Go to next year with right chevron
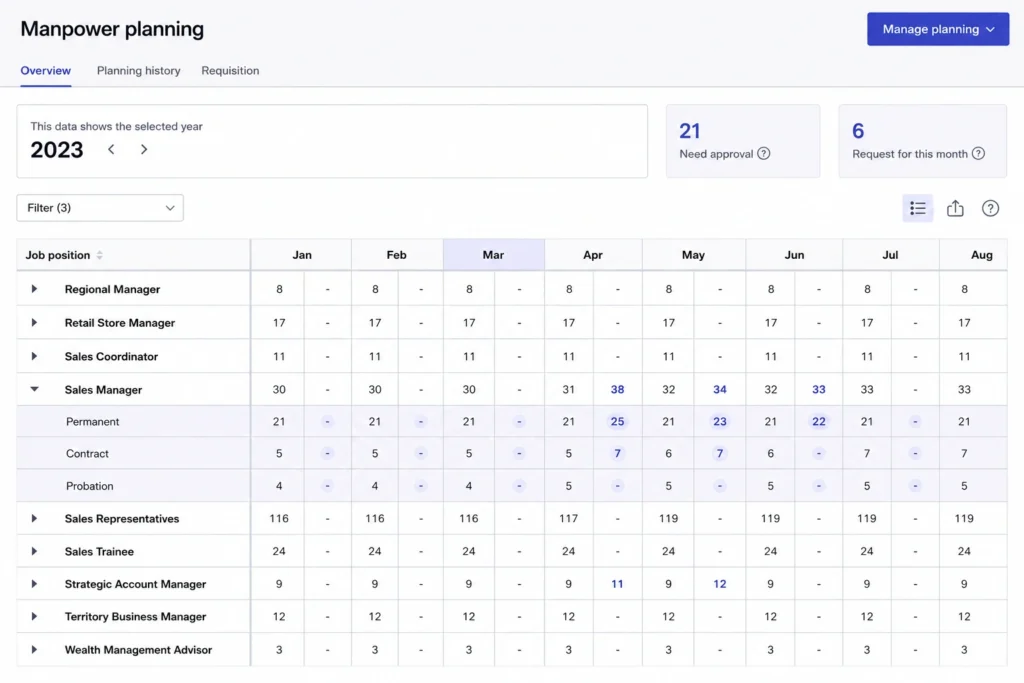Screen dimensions: 1024x683 pyautogui.click(x=144, y=150)
